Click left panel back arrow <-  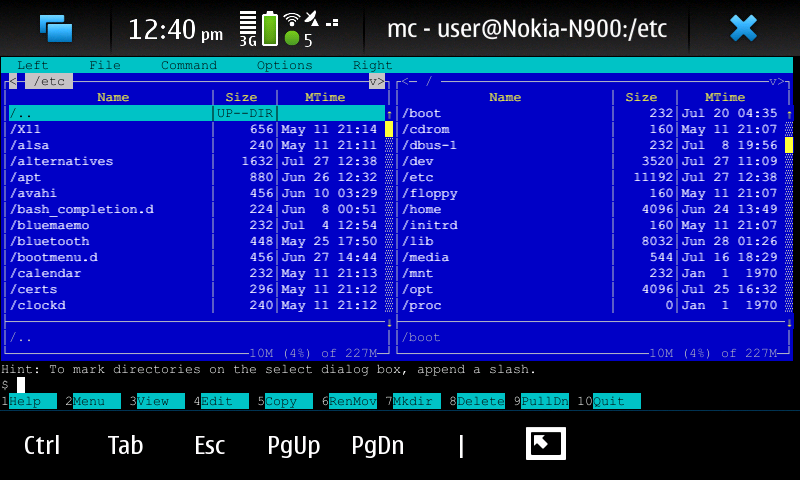(13, 81)
